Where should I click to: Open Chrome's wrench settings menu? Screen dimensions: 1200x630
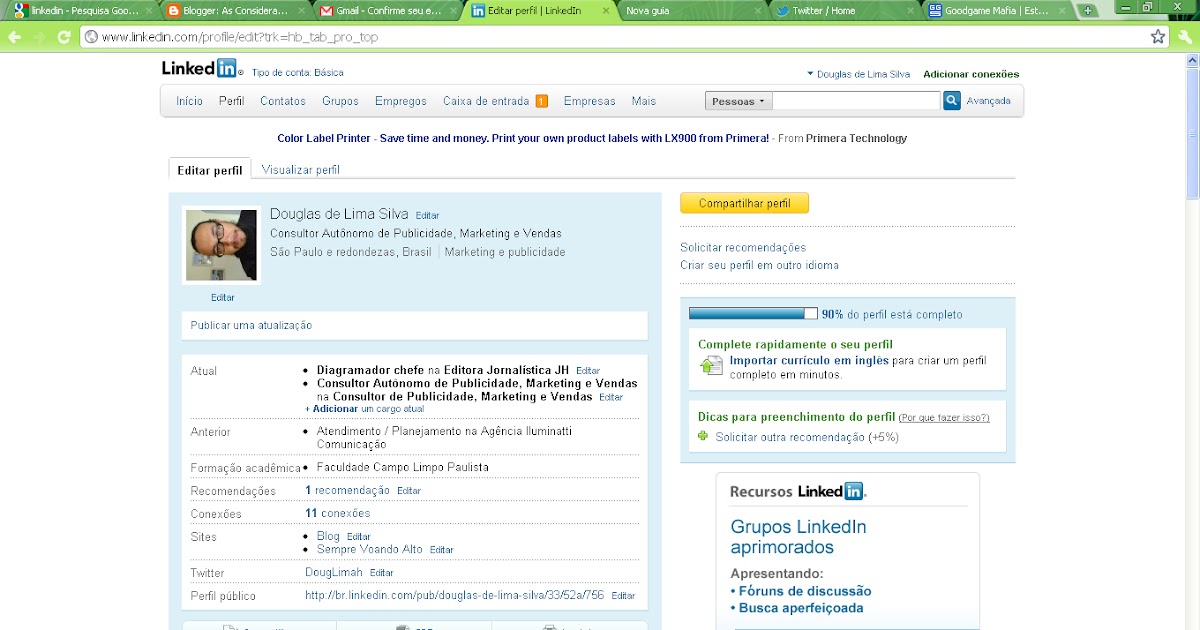[1185, 37]
